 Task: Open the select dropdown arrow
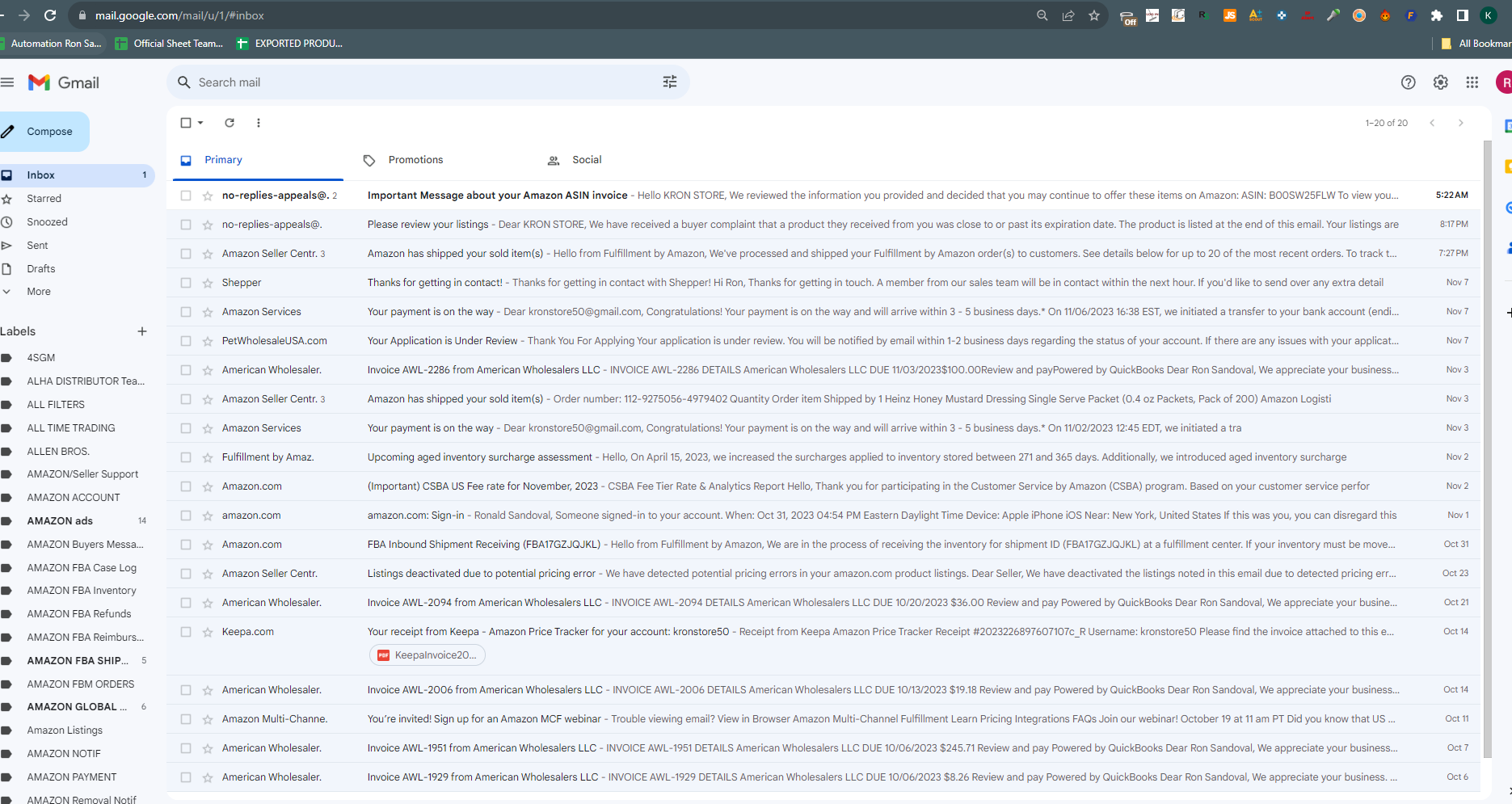(200, 123)
